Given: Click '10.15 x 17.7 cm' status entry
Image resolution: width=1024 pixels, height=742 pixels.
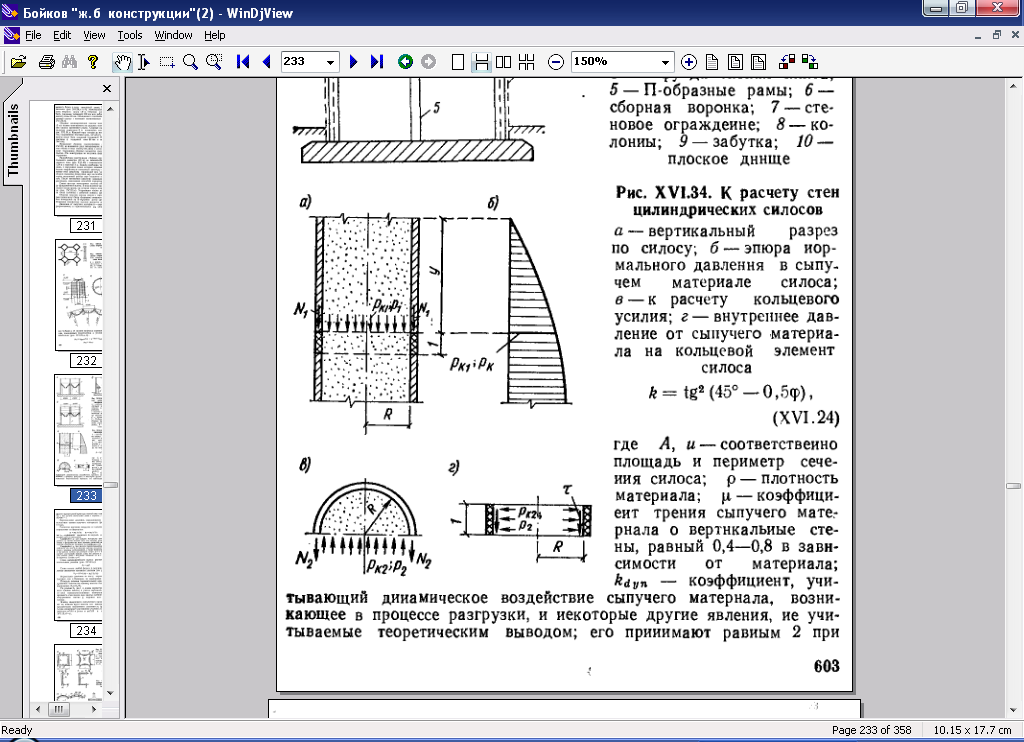Looking at the screenshot, I should tap(972, 730).
